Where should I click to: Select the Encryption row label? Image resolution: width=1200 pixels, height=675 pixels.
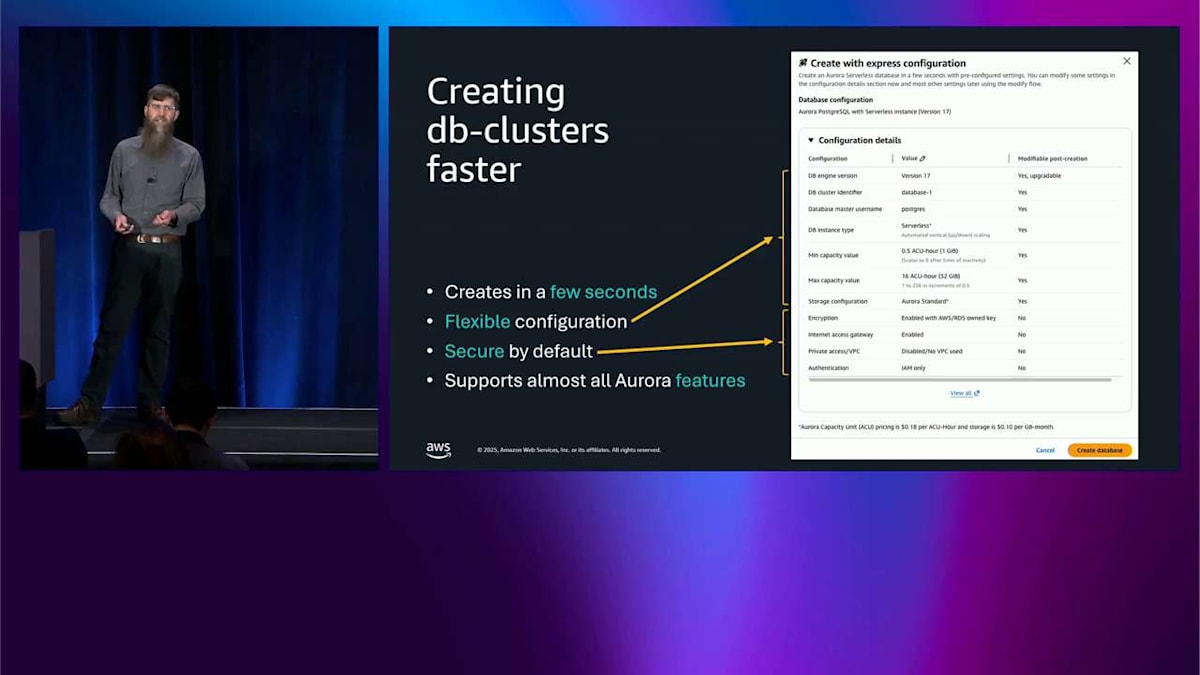(x=823, y=318)
